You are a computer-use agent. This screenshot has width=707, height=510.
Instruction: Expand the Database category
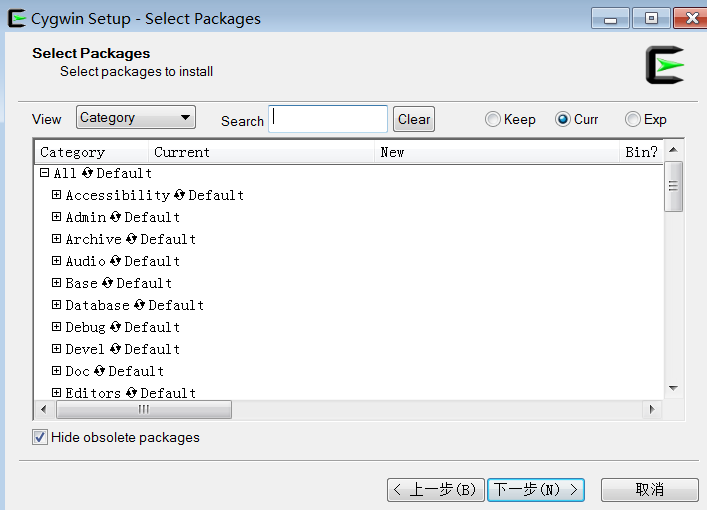(56, 305)
